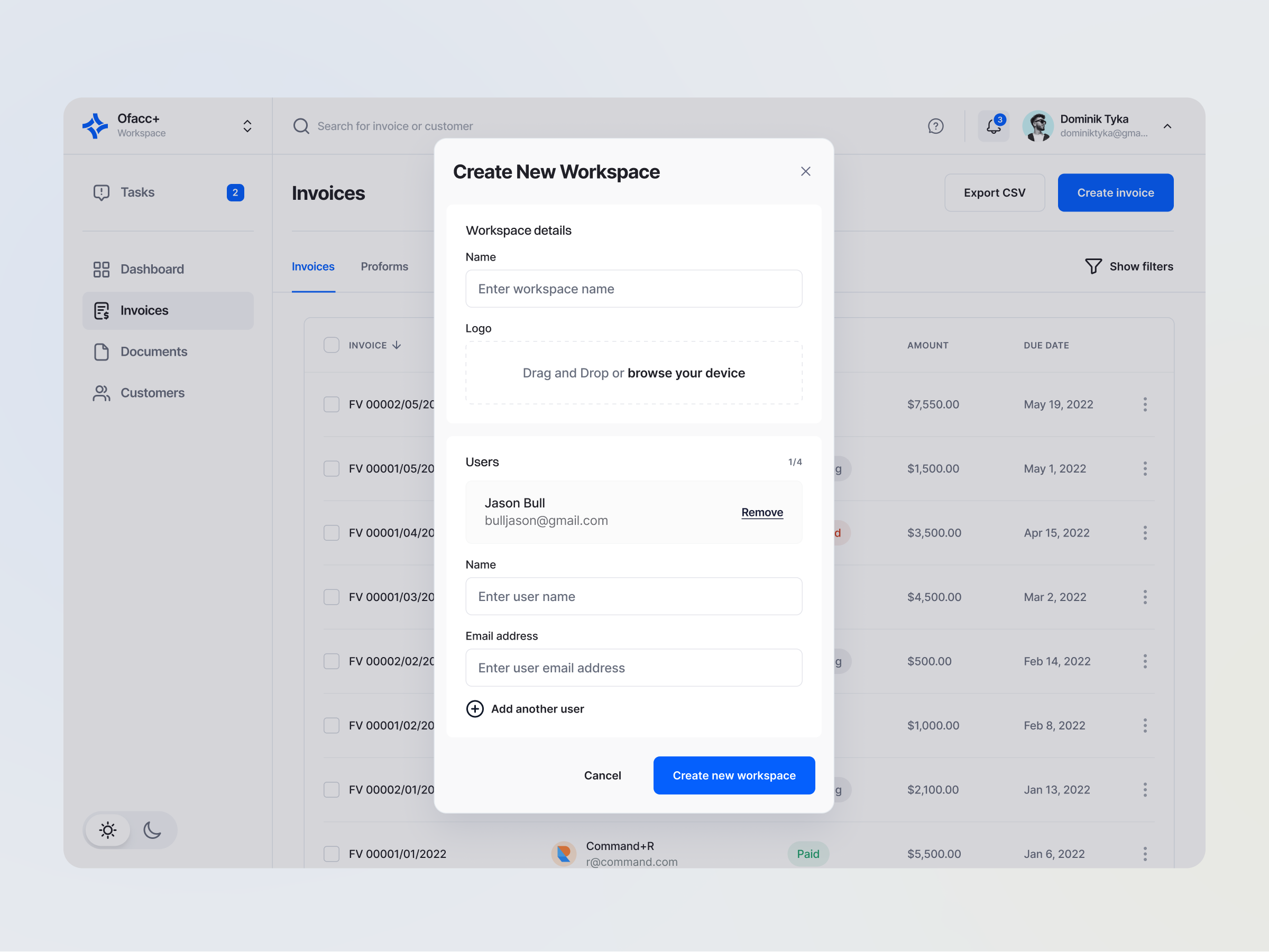This screenshot has width=1269, height=952.
Task: Open the kebab menu on FV 00001/01/2022 row
Action: pyautogui.click(x=1145, y=853)
